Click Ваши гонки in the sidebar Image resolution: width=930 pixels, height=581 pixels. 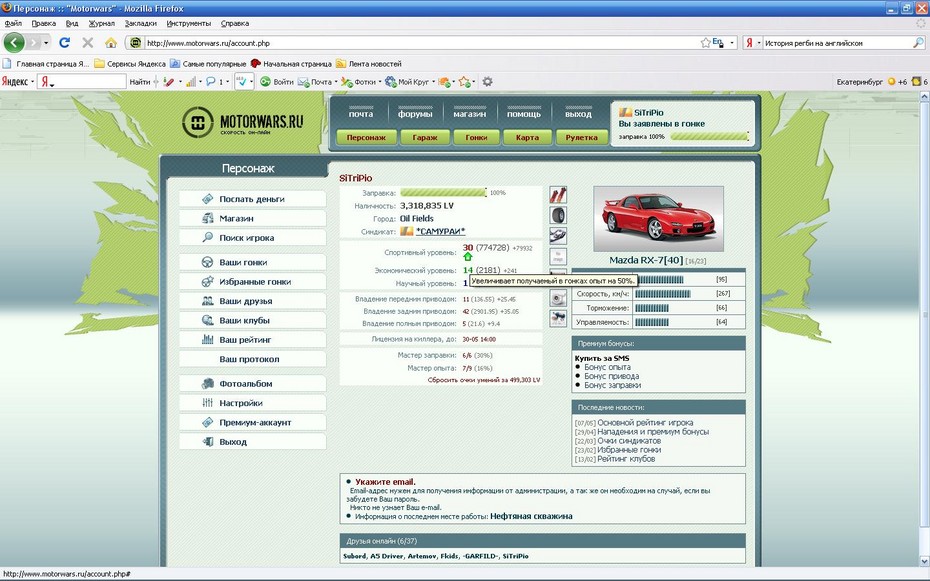pyautogui.click(x=253, y=262)
